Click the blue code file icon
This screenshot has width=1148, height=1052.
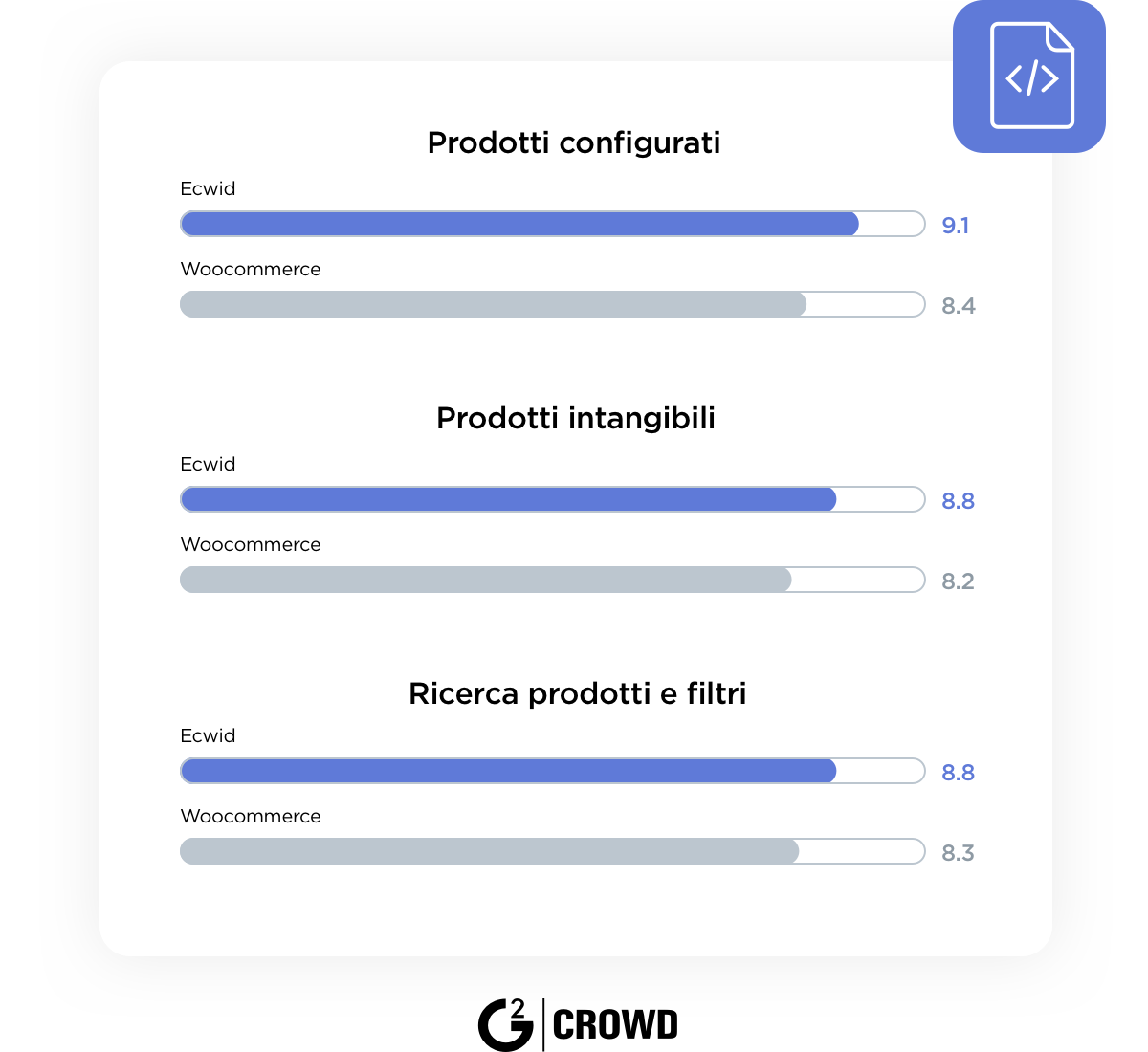[1029, 77]
